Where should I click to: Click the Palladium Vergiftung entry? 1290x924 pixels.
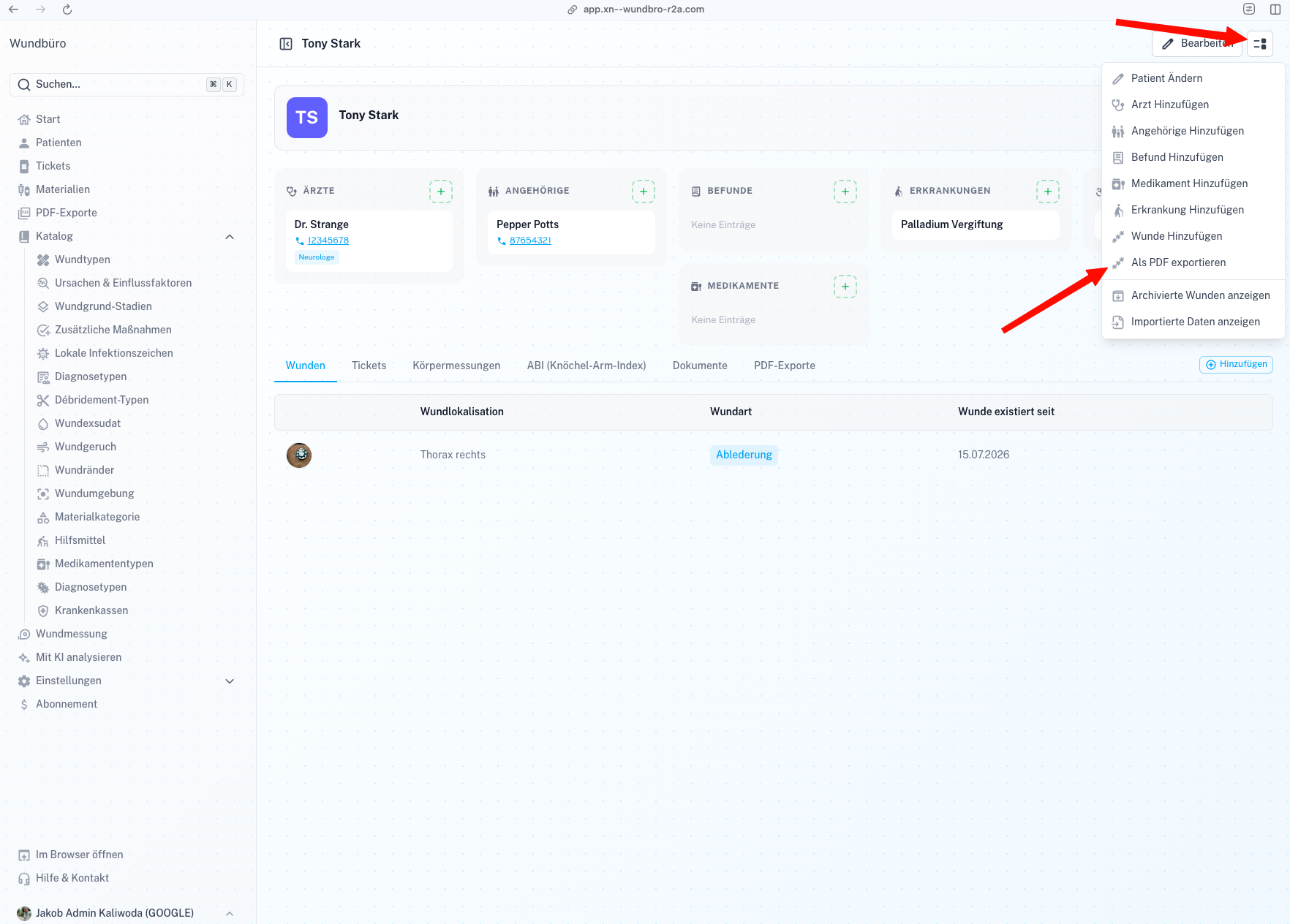click(x=976, y=224)
